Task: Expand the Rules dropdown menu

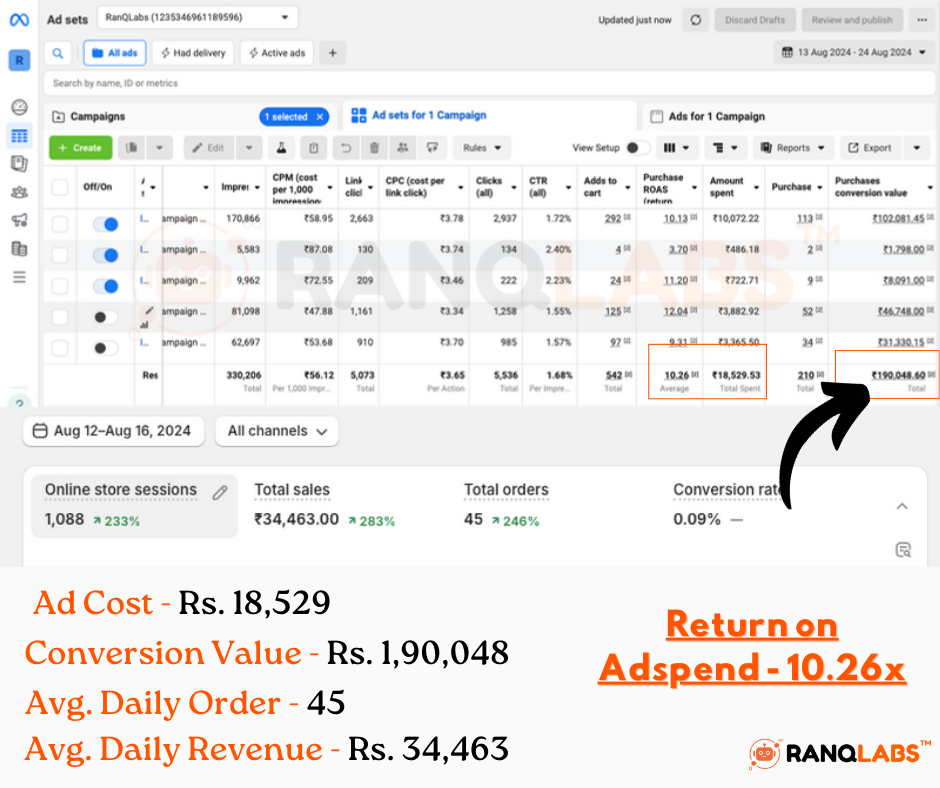Action: click(481, 148)
